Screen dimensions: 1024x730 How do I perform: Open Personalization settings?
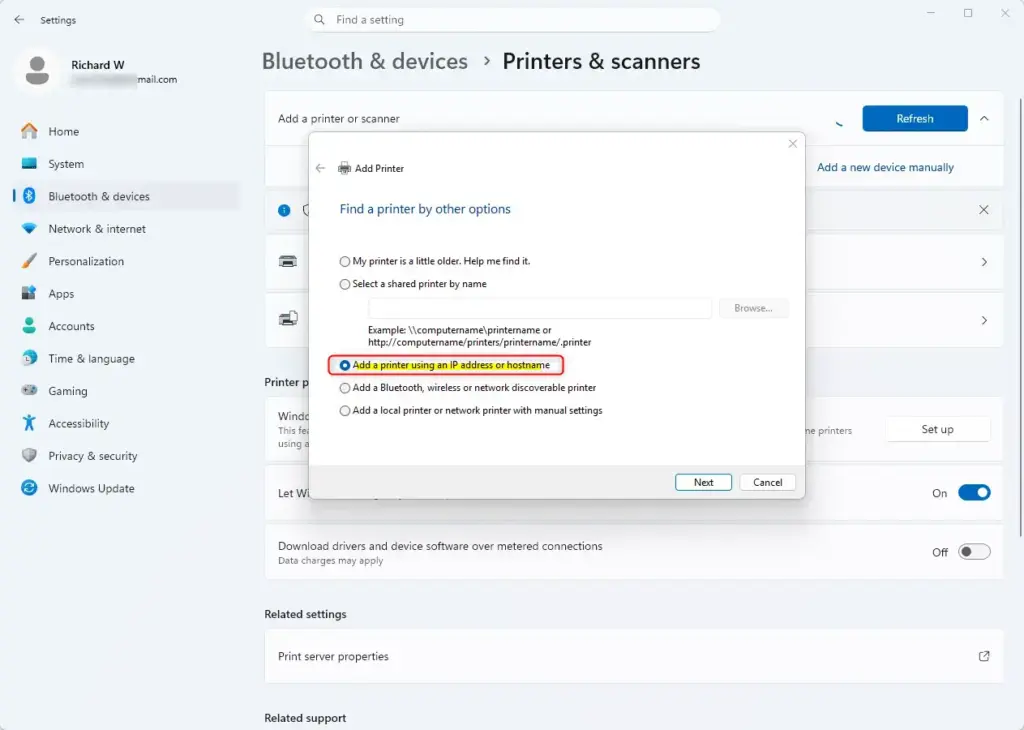(x=86, y=261)
